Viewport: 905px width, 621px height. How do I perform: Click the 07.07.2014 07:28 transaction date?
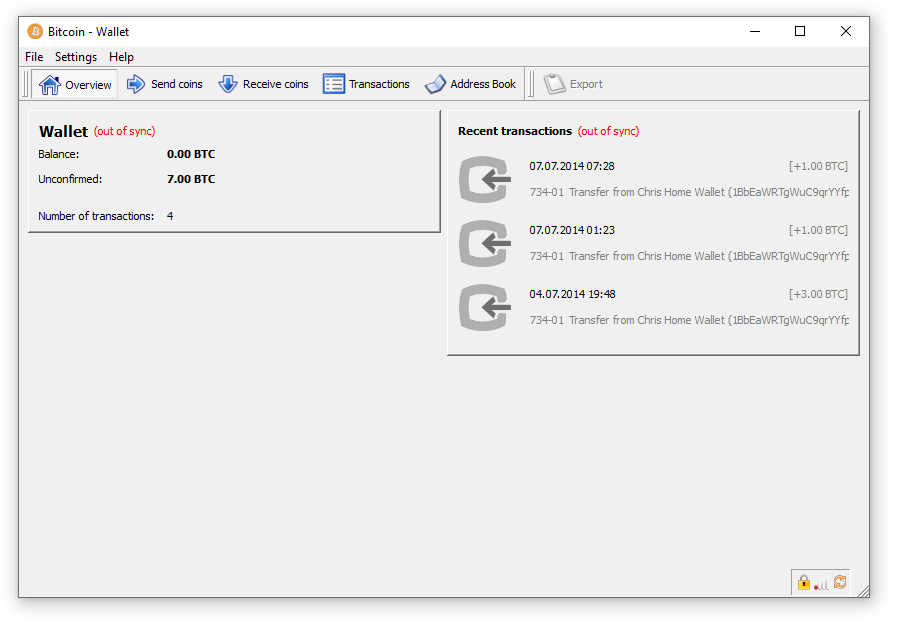pyautogui.click(x=572, y=166)
